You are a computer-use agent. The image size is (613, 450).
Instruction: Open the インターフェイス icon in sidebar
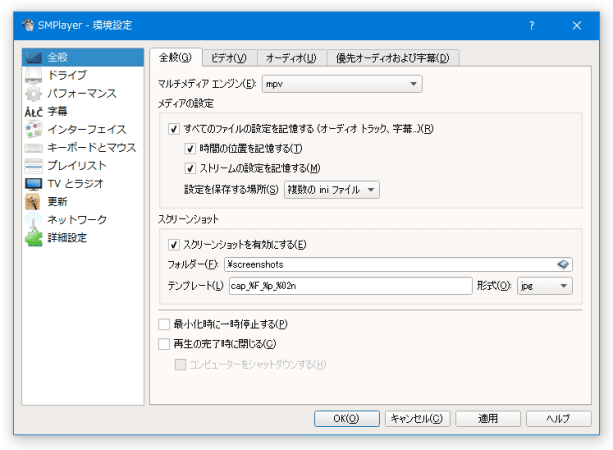pos(34,129)
